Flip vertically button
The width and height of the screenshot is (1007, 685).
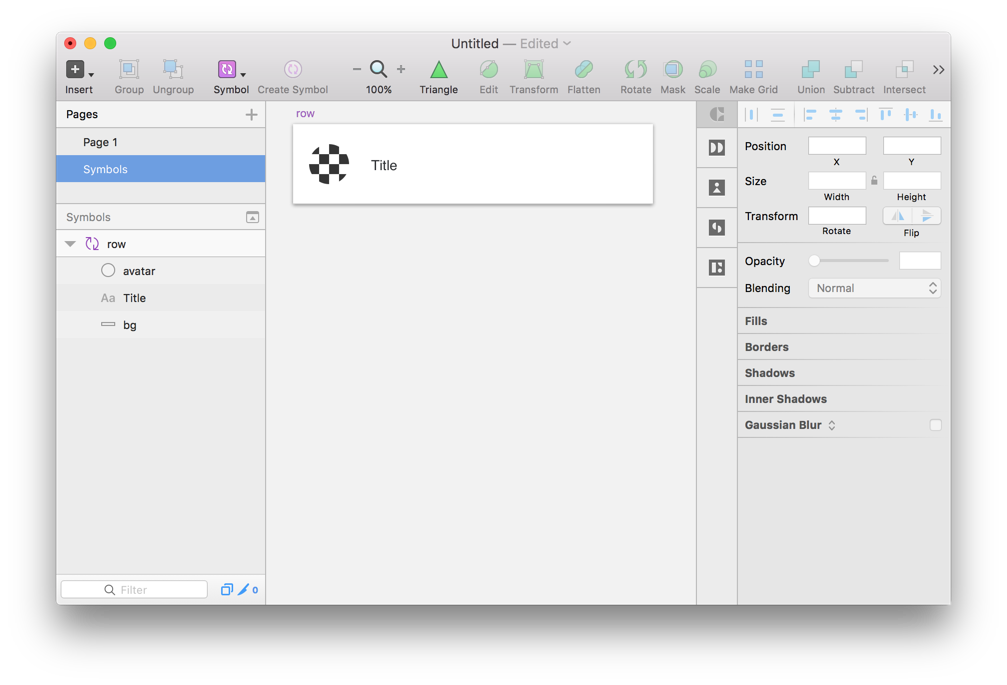click(x=927, y=216)
